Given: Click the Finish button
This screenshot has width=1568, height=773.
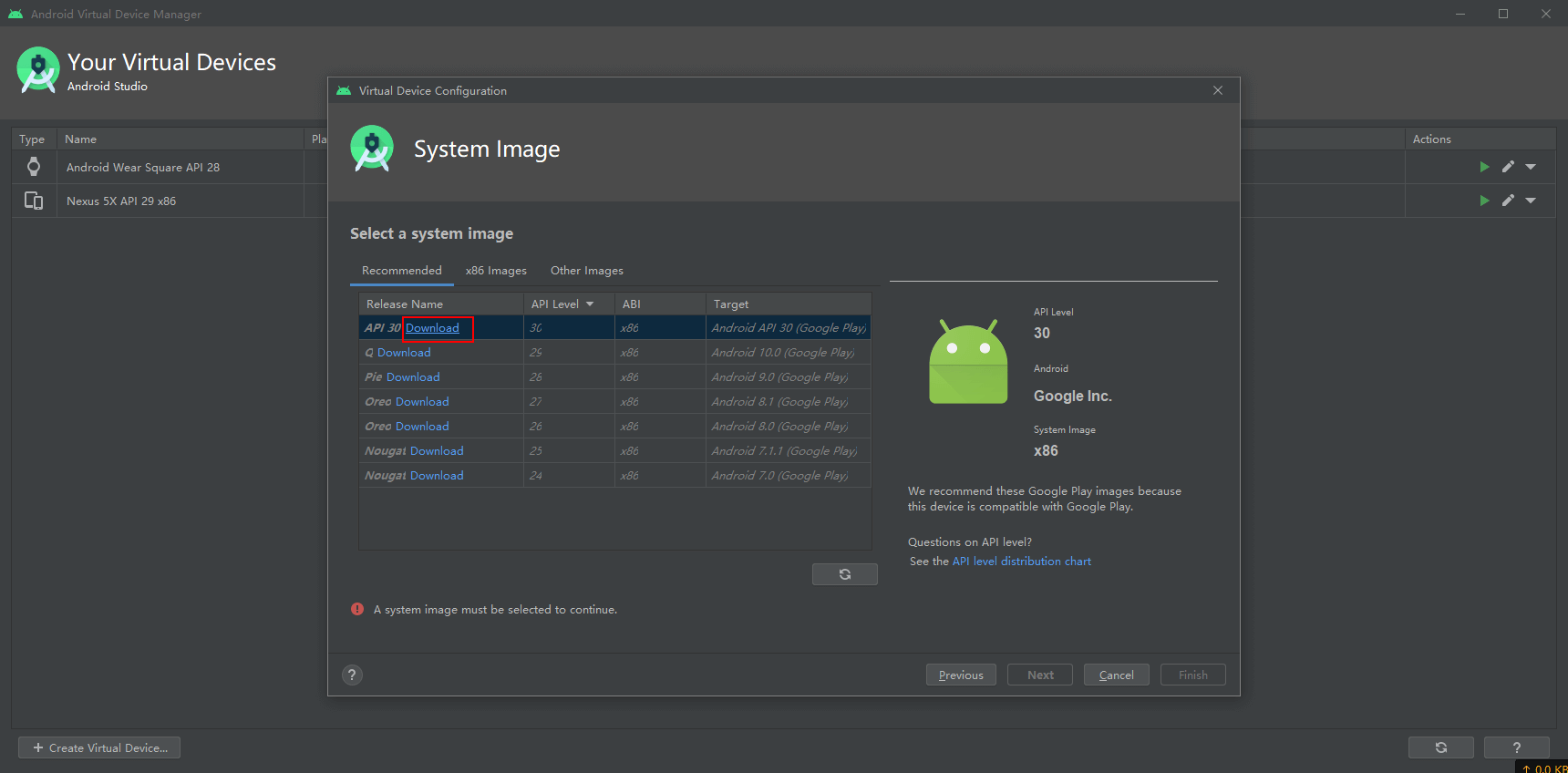Looking at the screenshot, I should [1193, 675].
